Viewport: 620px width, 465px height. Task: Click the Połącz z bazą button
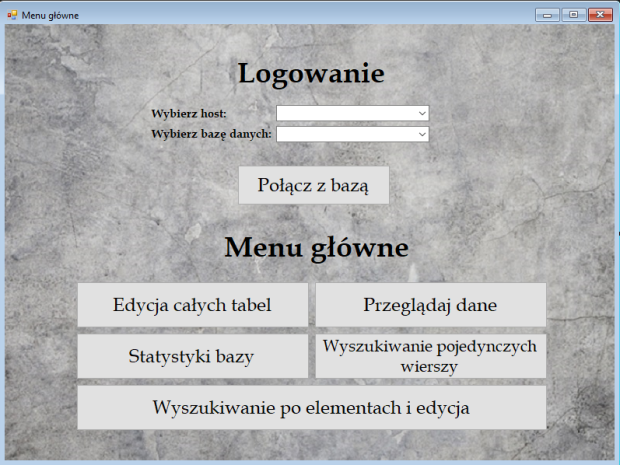[314, 185]
